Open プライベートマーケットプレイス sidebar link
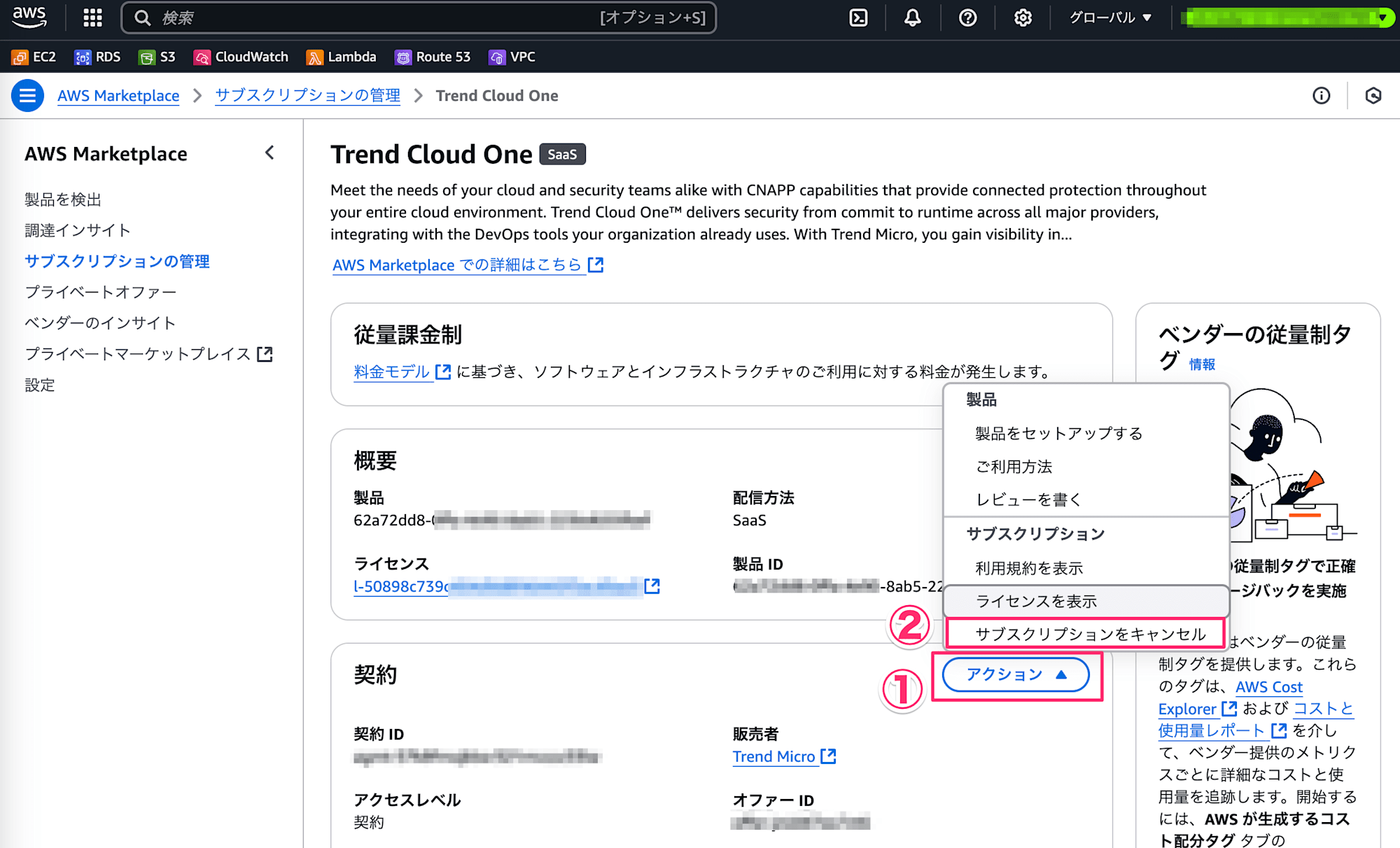The height and width of the screenshot is (848, 1400). pyautogui.click(x=148, y=354)
